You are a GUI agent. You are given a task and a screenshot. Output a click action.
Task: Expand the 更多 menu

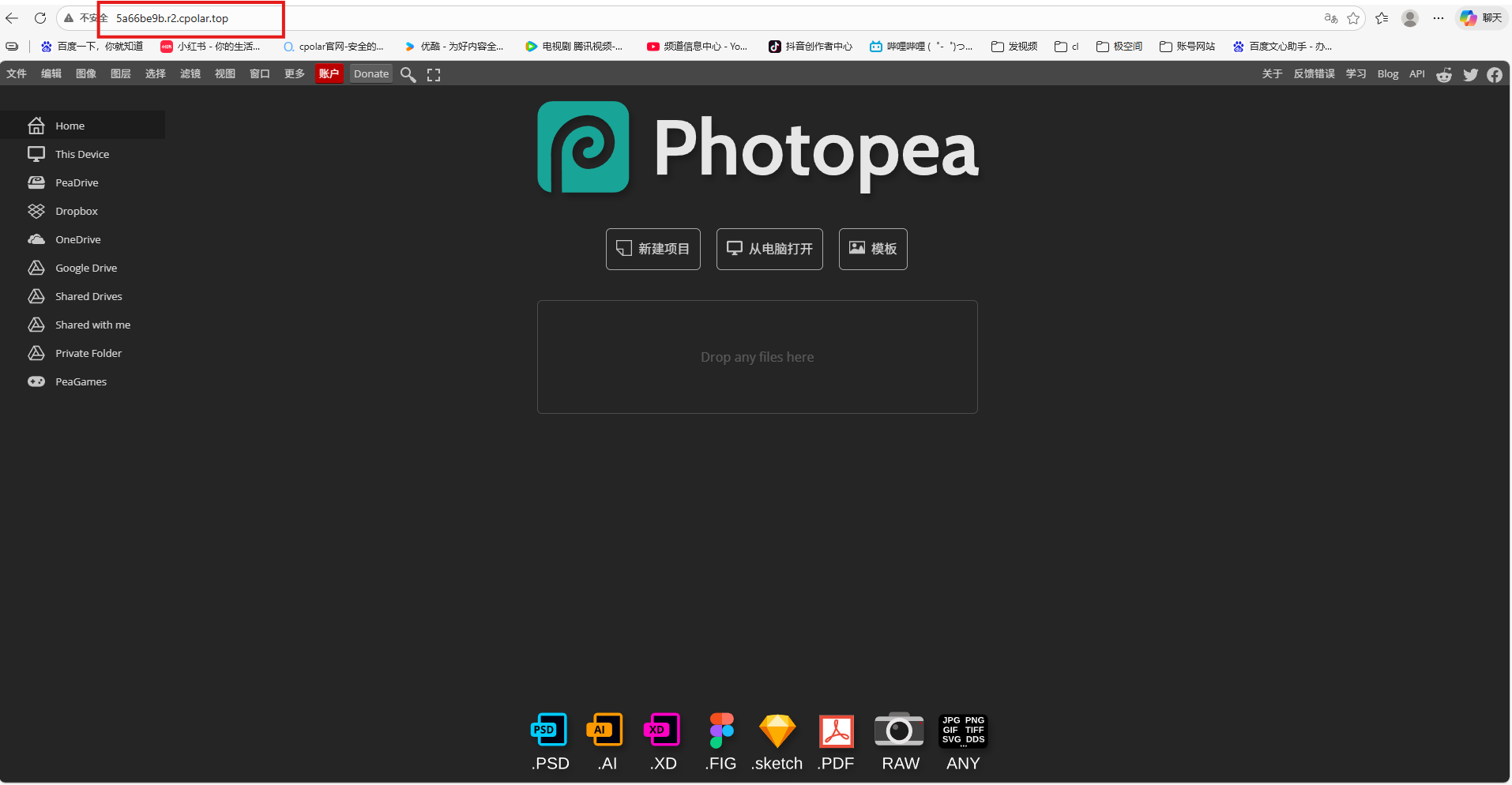[x=294, y=73]
